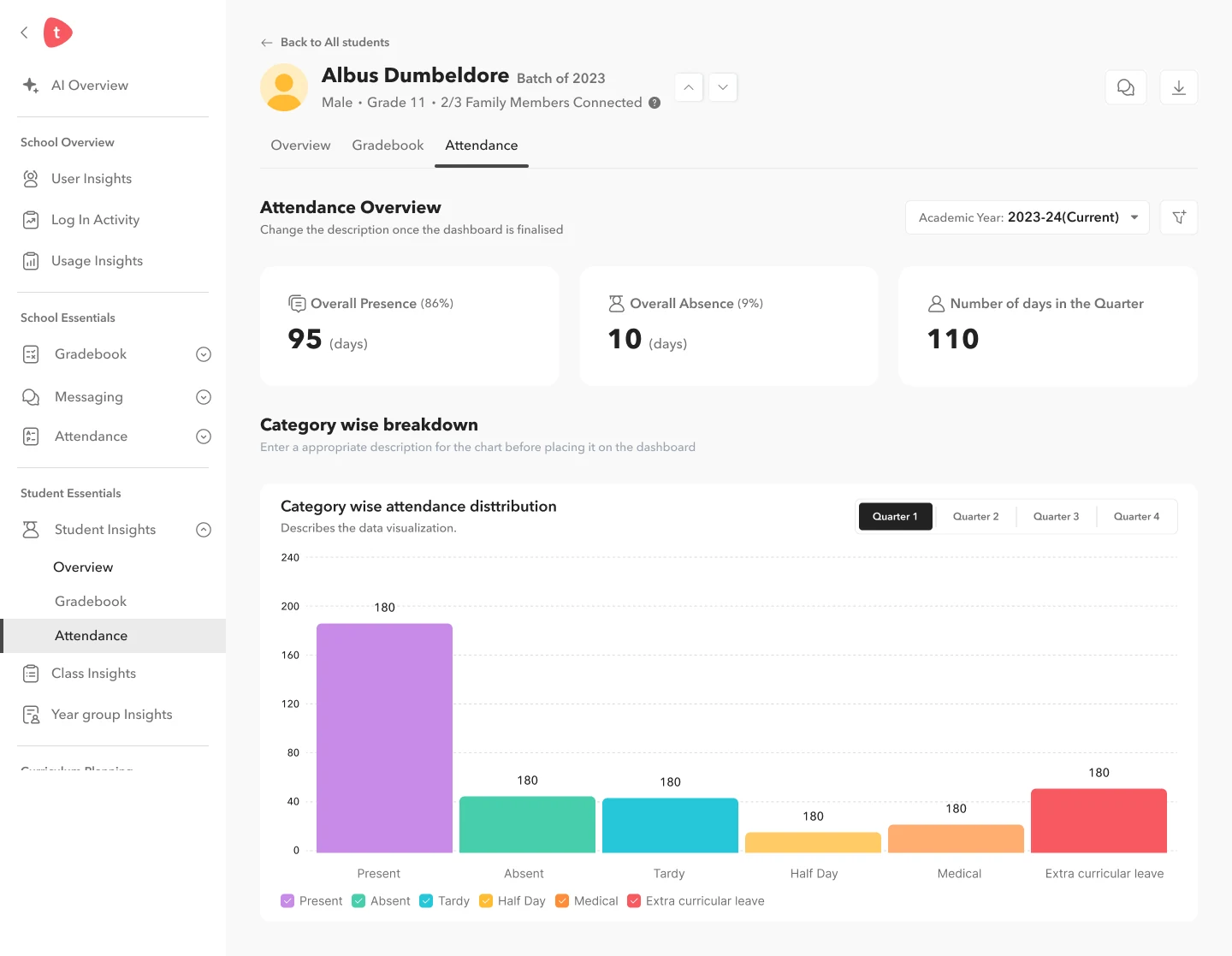
Task: Go to previous student with up arrow
Action: click(689, 87)
